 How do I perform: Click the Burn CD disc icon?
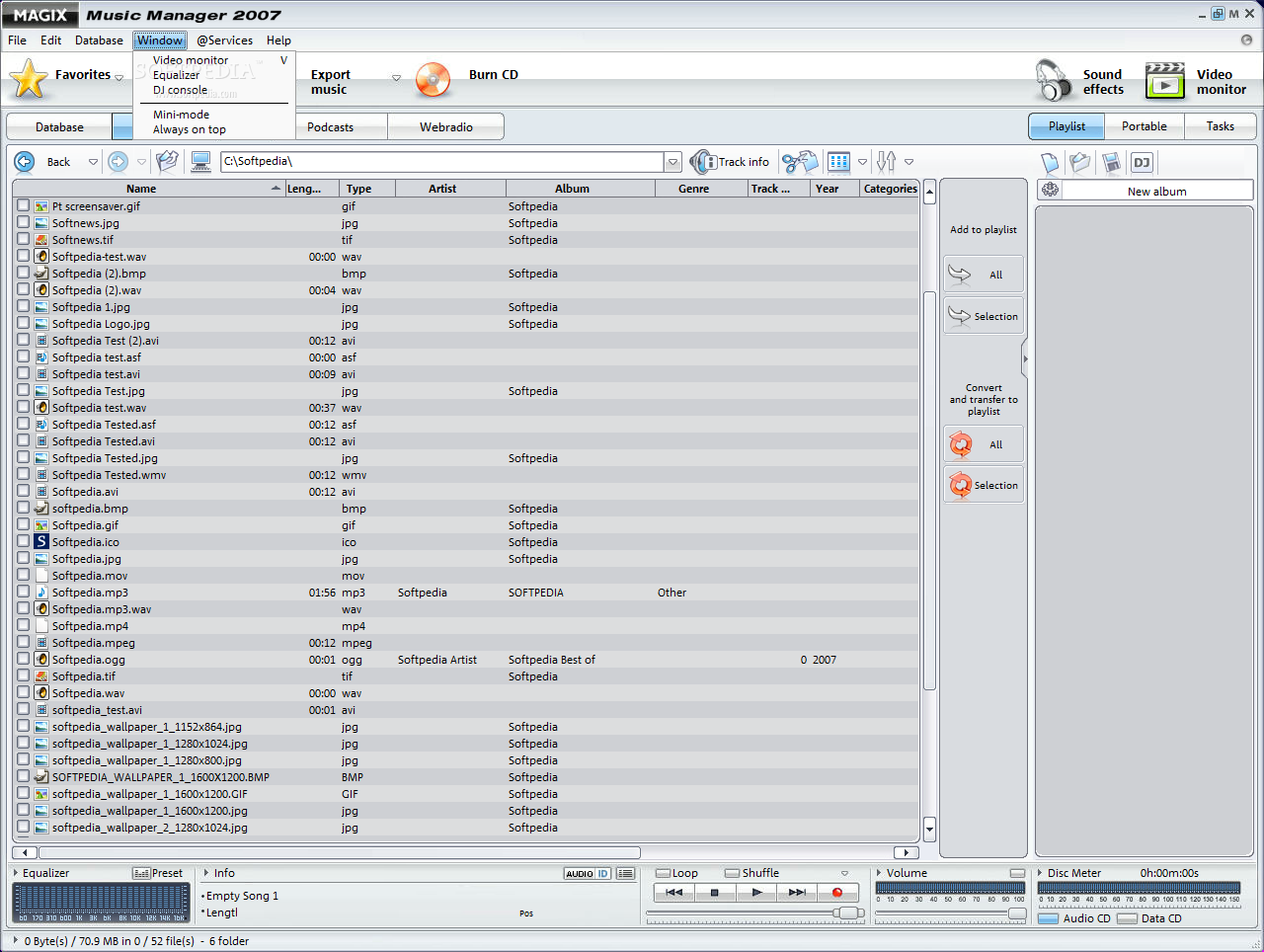pyautogui.click(x=433, y=81)
